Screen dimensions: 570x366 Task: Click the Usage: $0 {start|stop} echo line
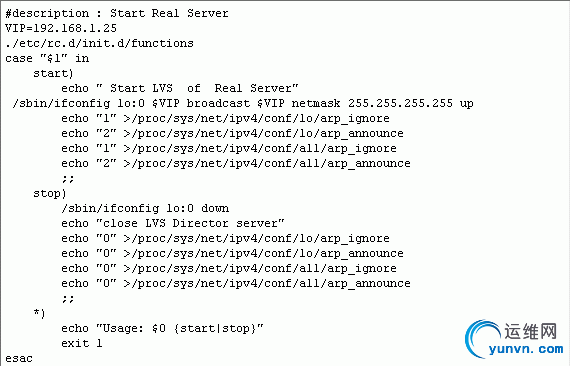pyautogui.click(x=162, y=329)
